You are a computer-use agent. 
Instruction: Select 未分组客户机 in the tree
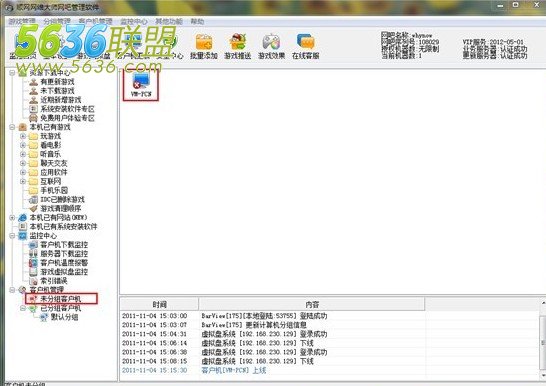[61, 299]
